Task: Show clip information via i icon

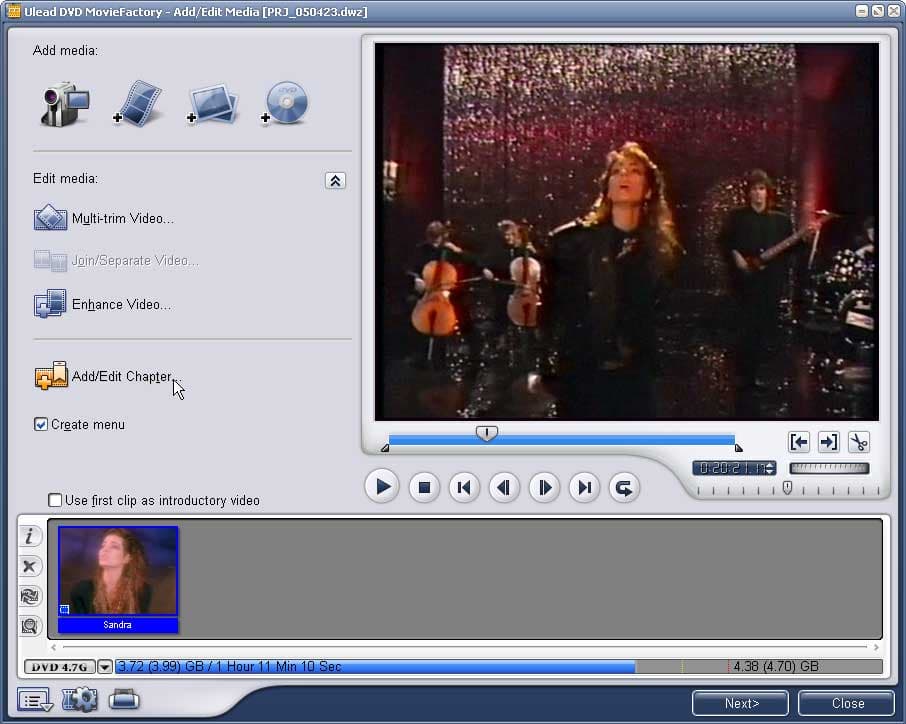Action: 29,536
